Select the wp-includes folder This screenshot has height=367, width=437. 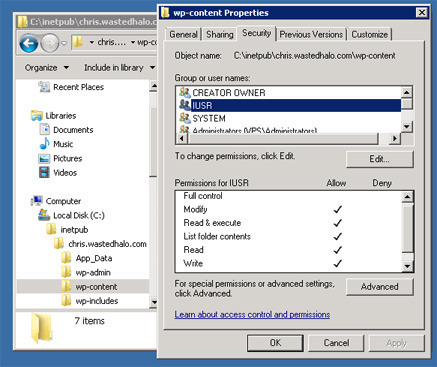[x=97, y=301]
